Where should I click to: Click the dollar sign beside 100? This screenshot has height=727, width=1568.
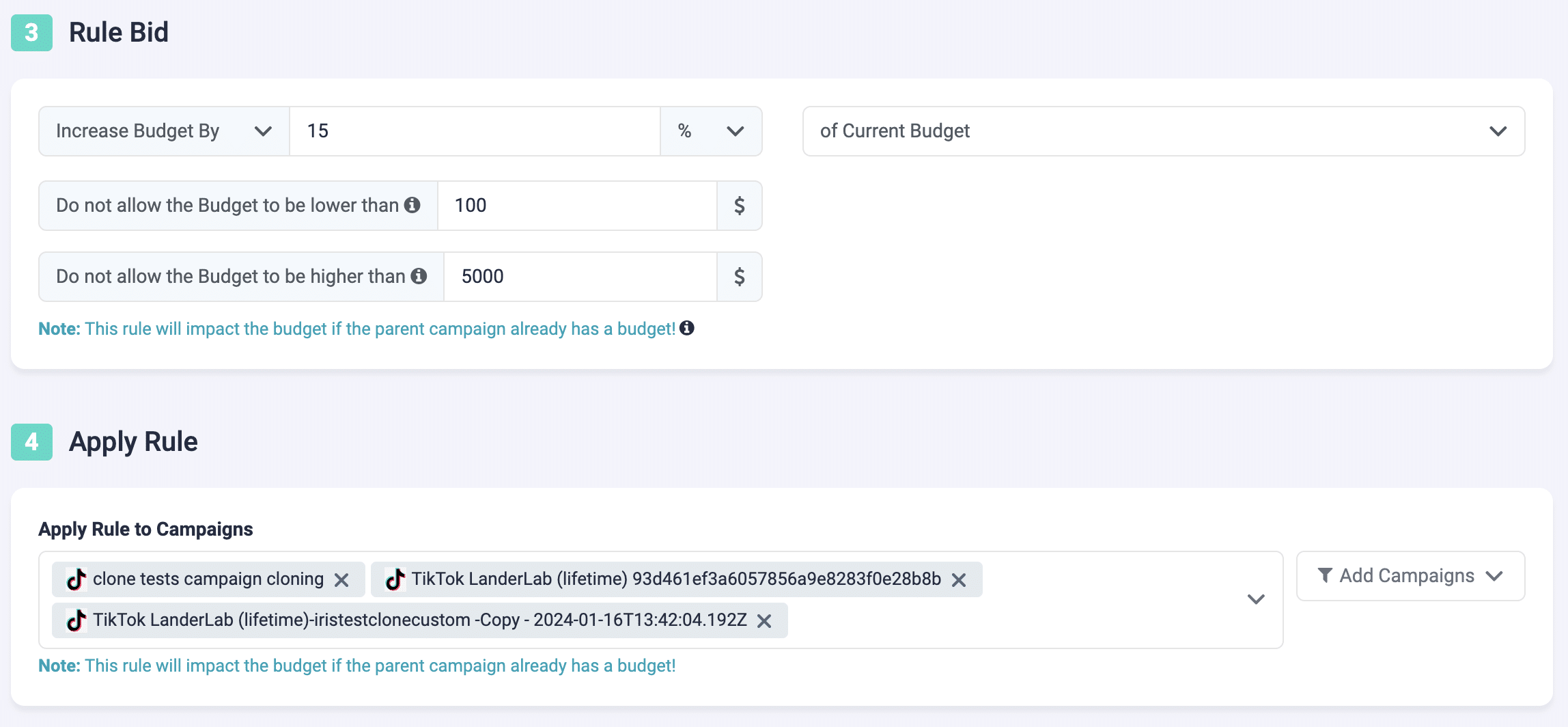(x=739, y=206)
